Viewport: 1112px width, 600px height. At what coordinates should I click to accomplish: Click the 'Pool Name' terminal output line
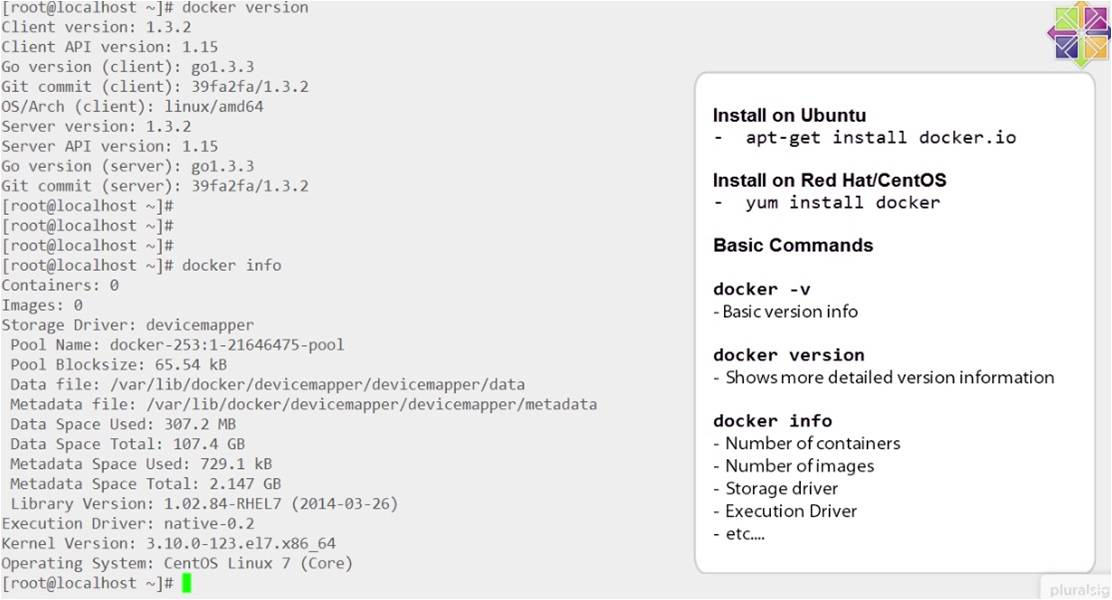tap(177, 345)
